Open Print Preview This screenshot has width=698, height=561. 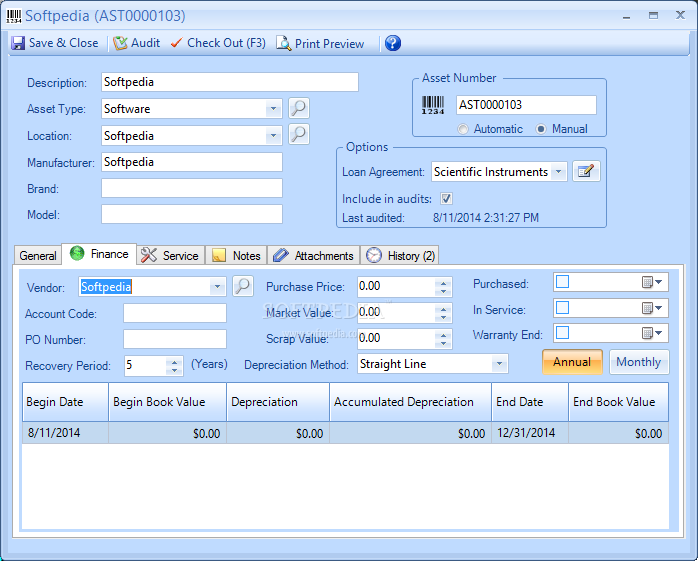pos(320,43)
